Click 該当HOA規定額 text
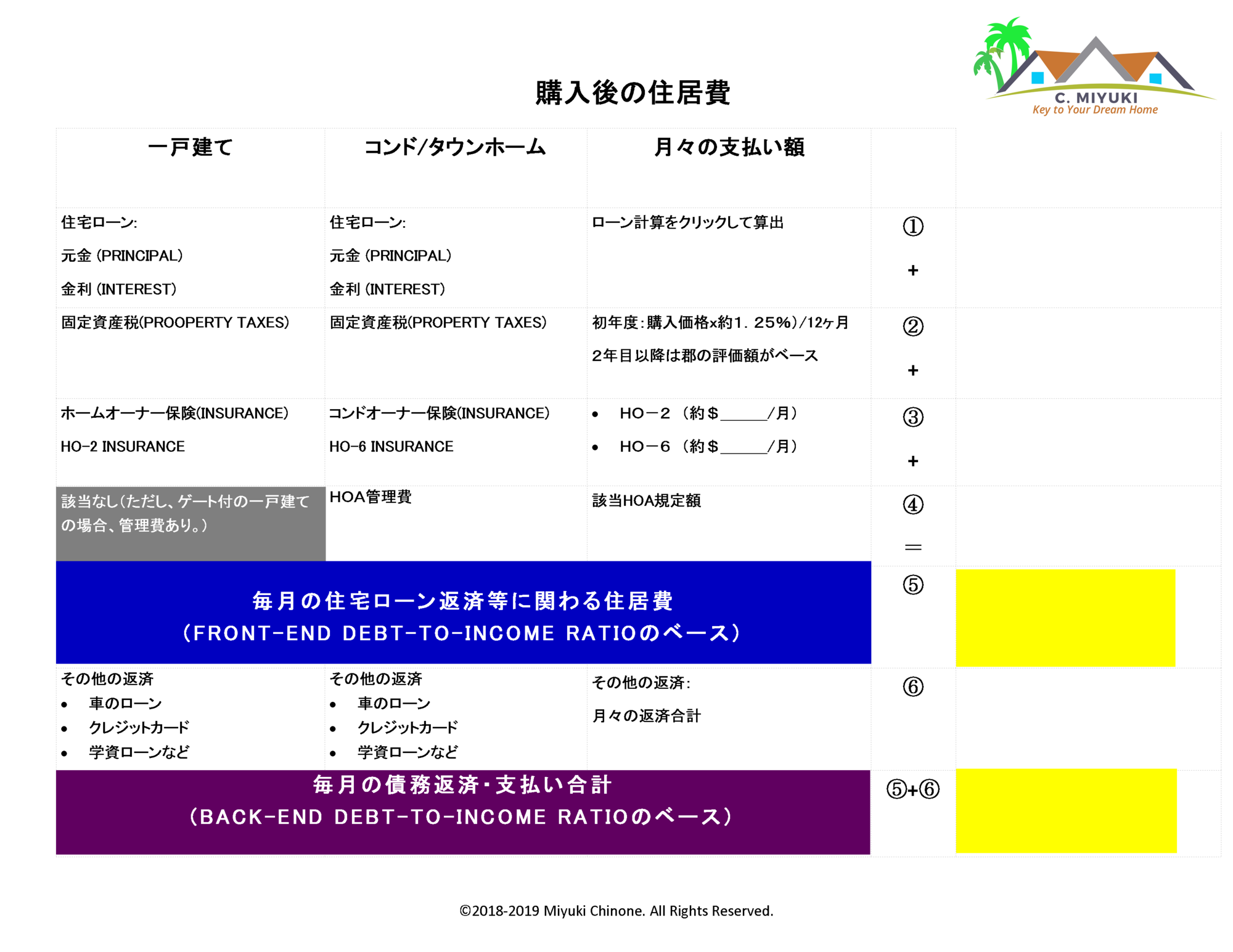This screenshot has width=1233, height=952. [x=646, y=500]
